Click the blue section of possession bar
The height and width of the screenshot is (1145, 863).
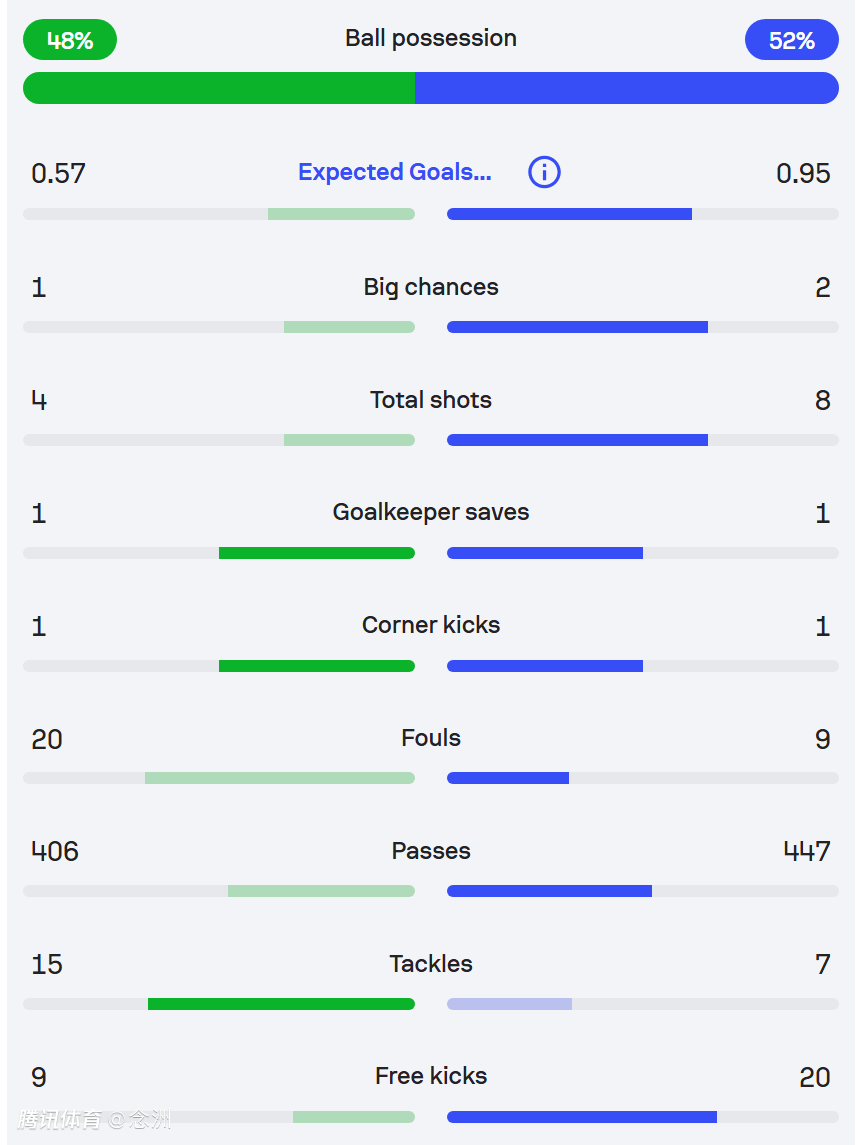click(x=627, y=88)
